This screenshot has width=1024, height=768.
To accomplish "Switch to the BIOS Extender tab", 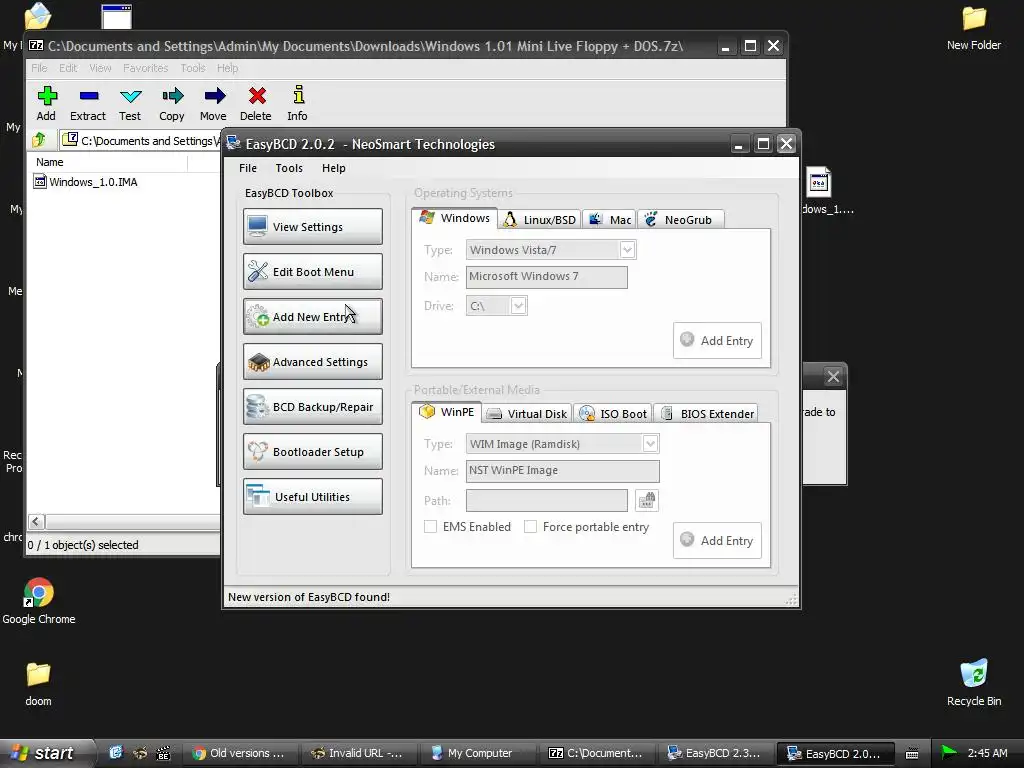I will (x=706, y=413).
